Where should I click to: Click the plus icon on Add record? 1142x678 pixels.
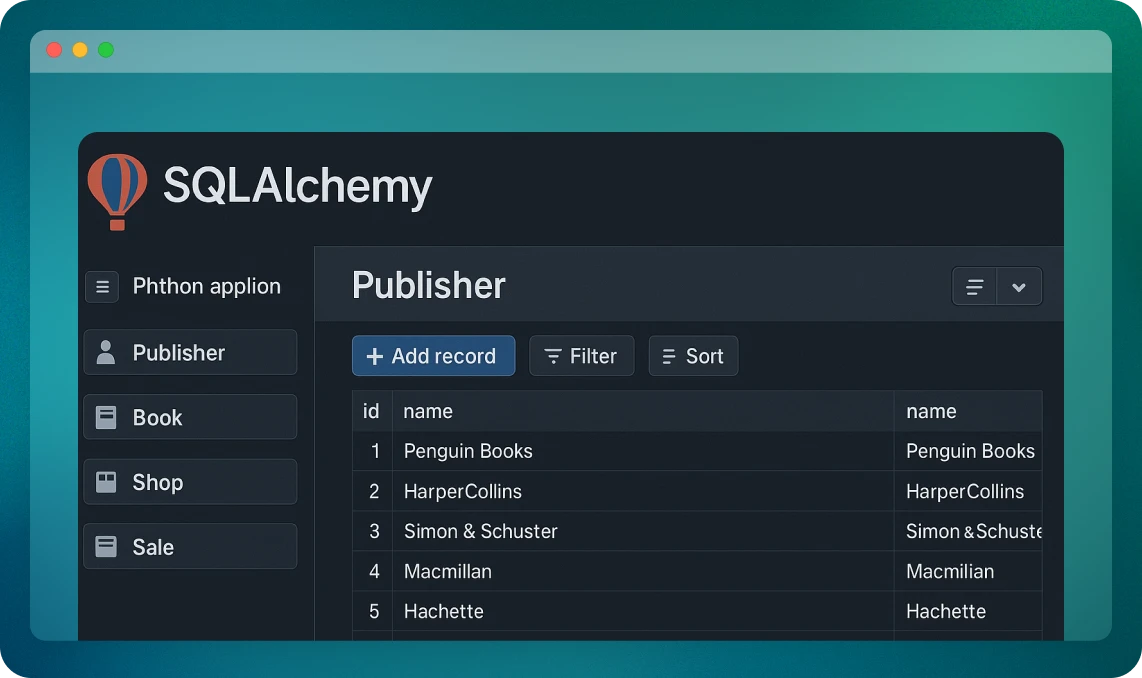[375, 357]
